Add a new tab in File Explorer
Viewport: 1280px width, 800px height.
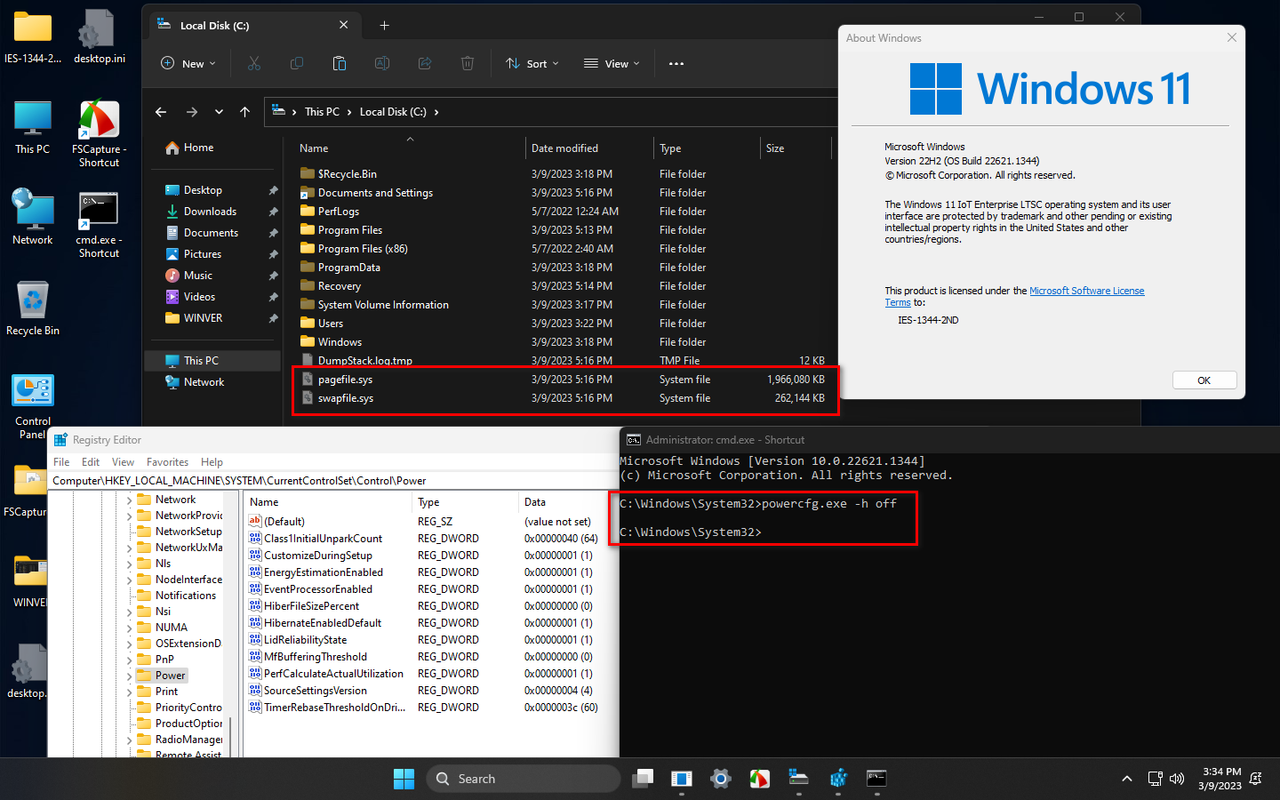click(384, 25)
